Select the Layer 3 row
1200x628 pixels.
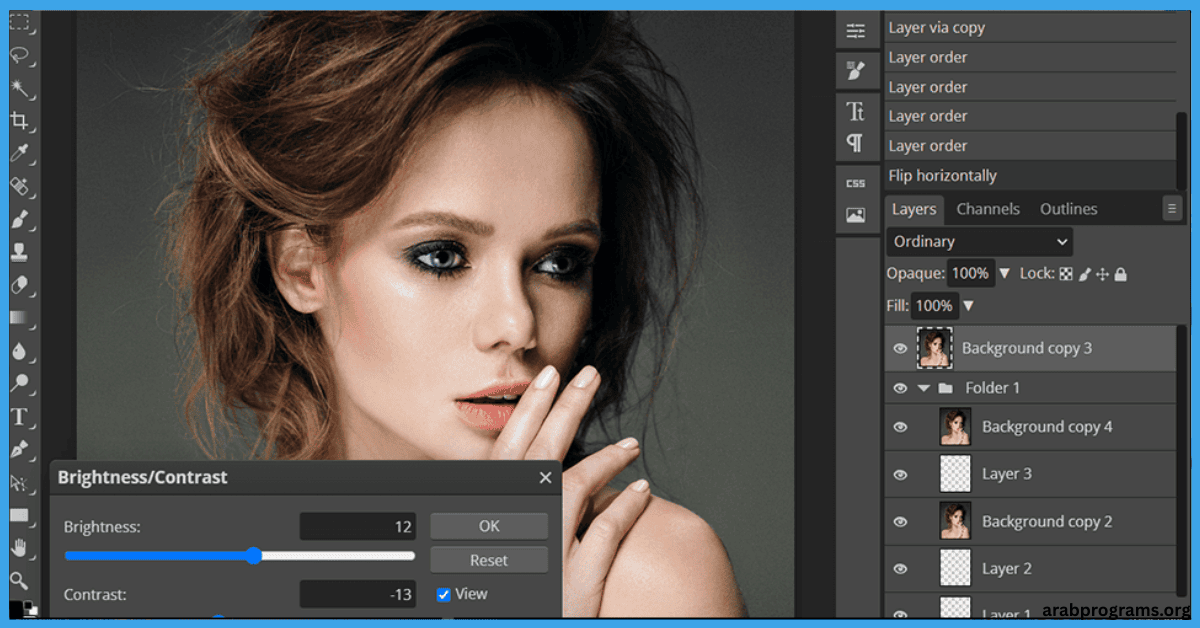tap(1030, 474)
